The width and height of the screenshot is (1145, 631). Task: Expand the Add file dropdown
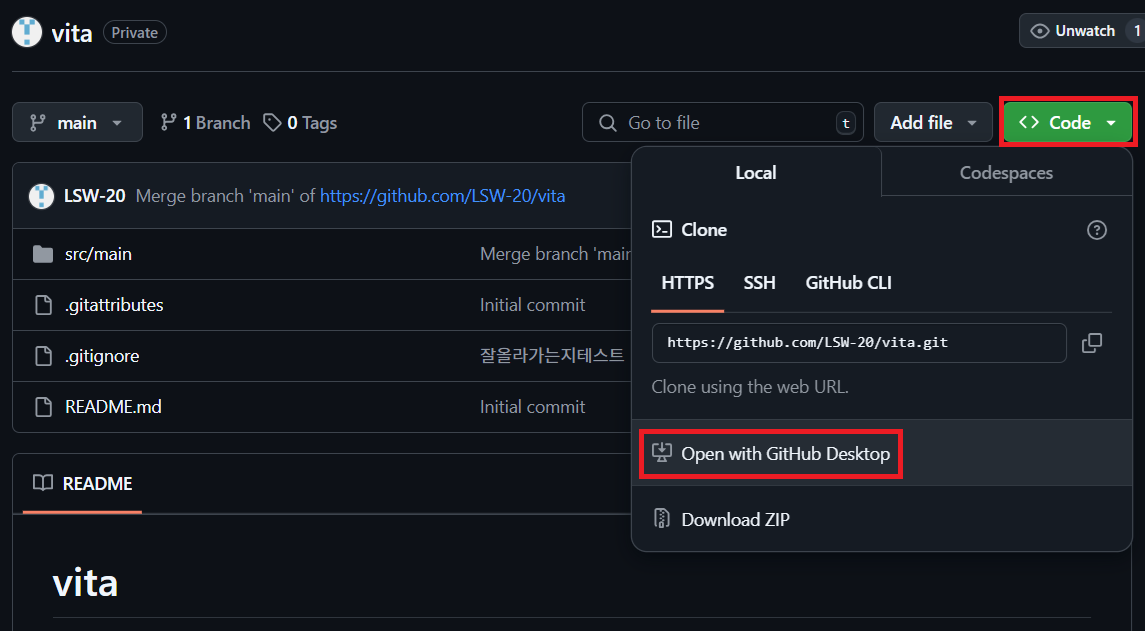coord(933,122)
